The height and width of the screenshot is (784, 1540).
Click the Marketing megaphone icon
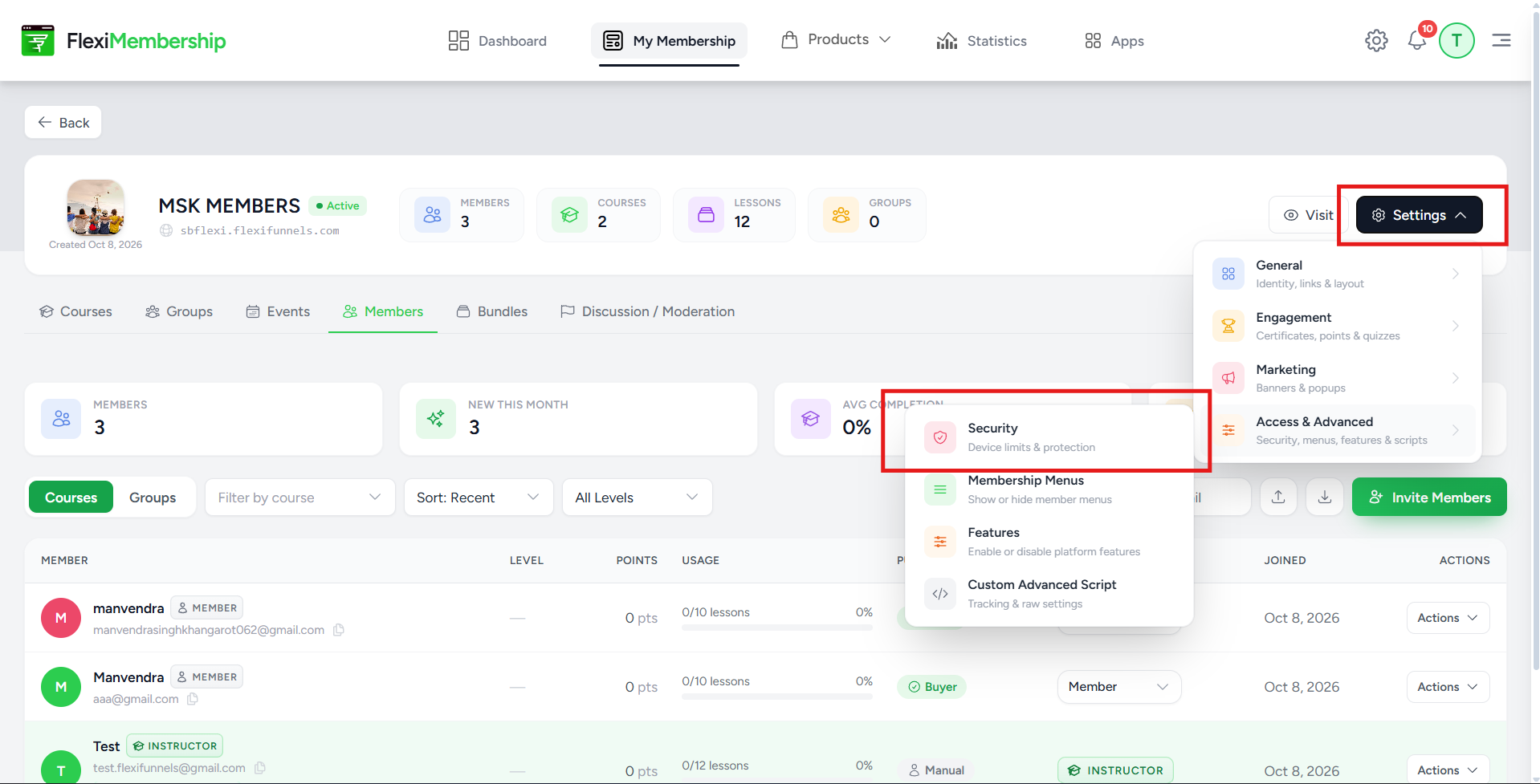point(1228,378)
